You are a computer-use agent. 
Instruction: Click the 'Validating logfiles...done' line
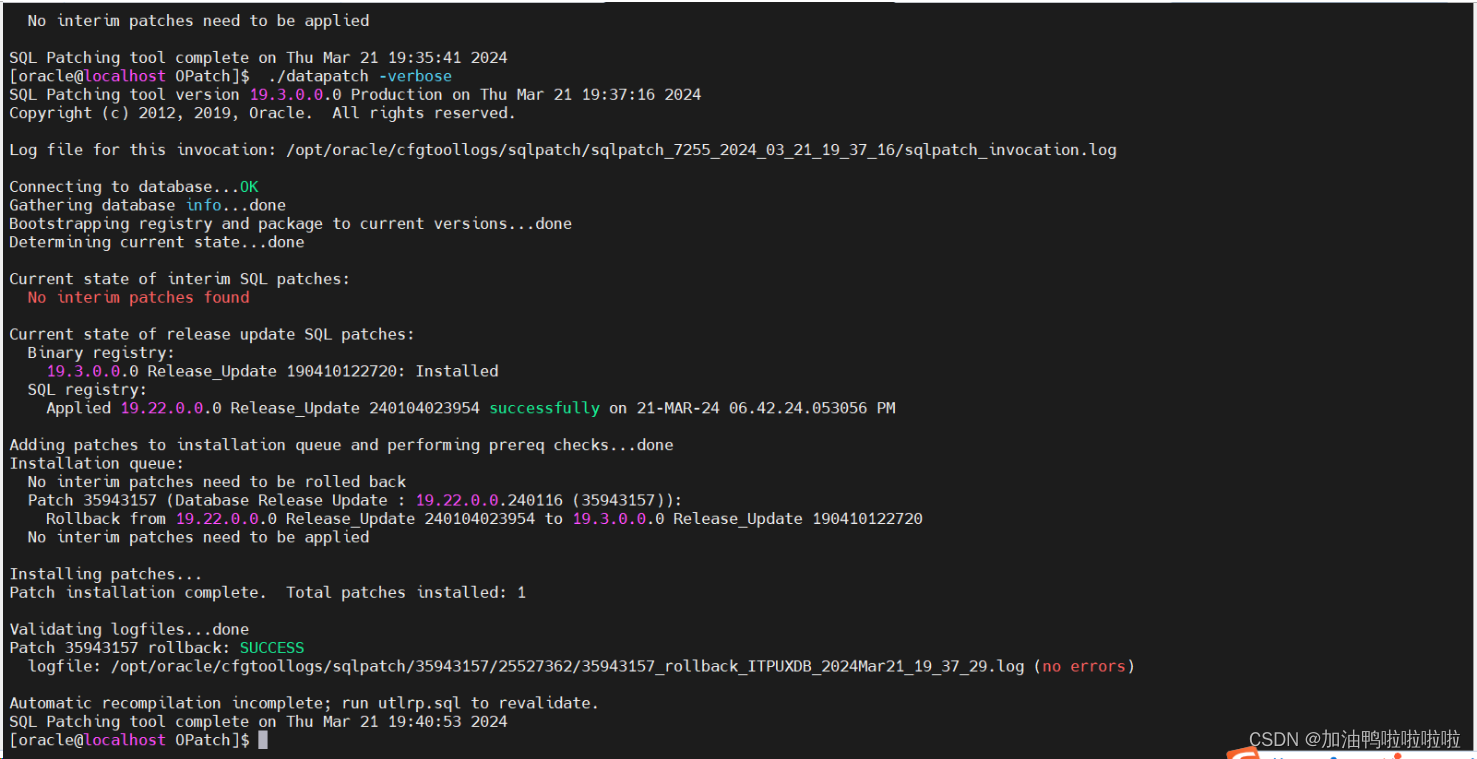point(129,630)
